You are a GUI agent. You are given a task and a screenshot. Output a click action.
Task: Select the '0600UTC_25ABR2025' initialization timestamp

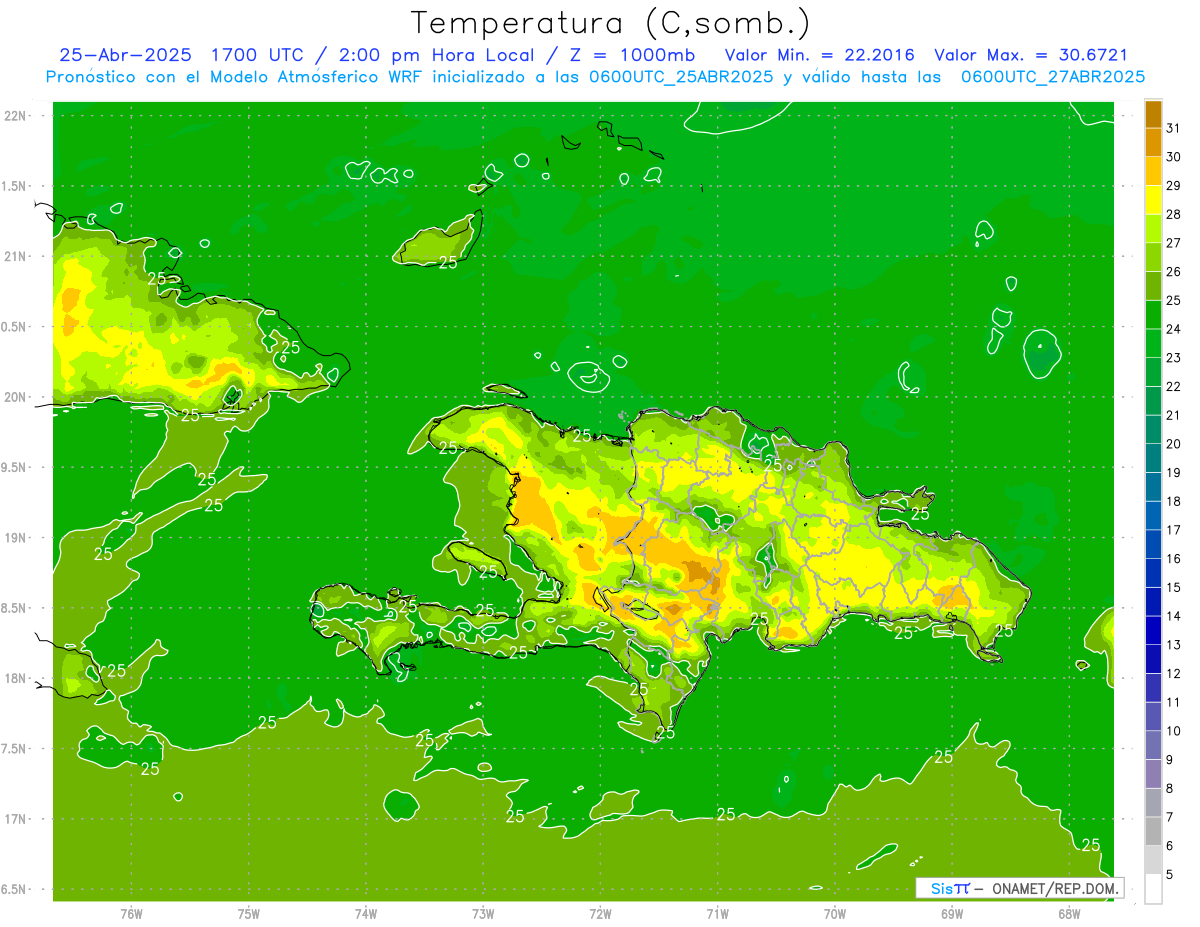tap(680, 76)
